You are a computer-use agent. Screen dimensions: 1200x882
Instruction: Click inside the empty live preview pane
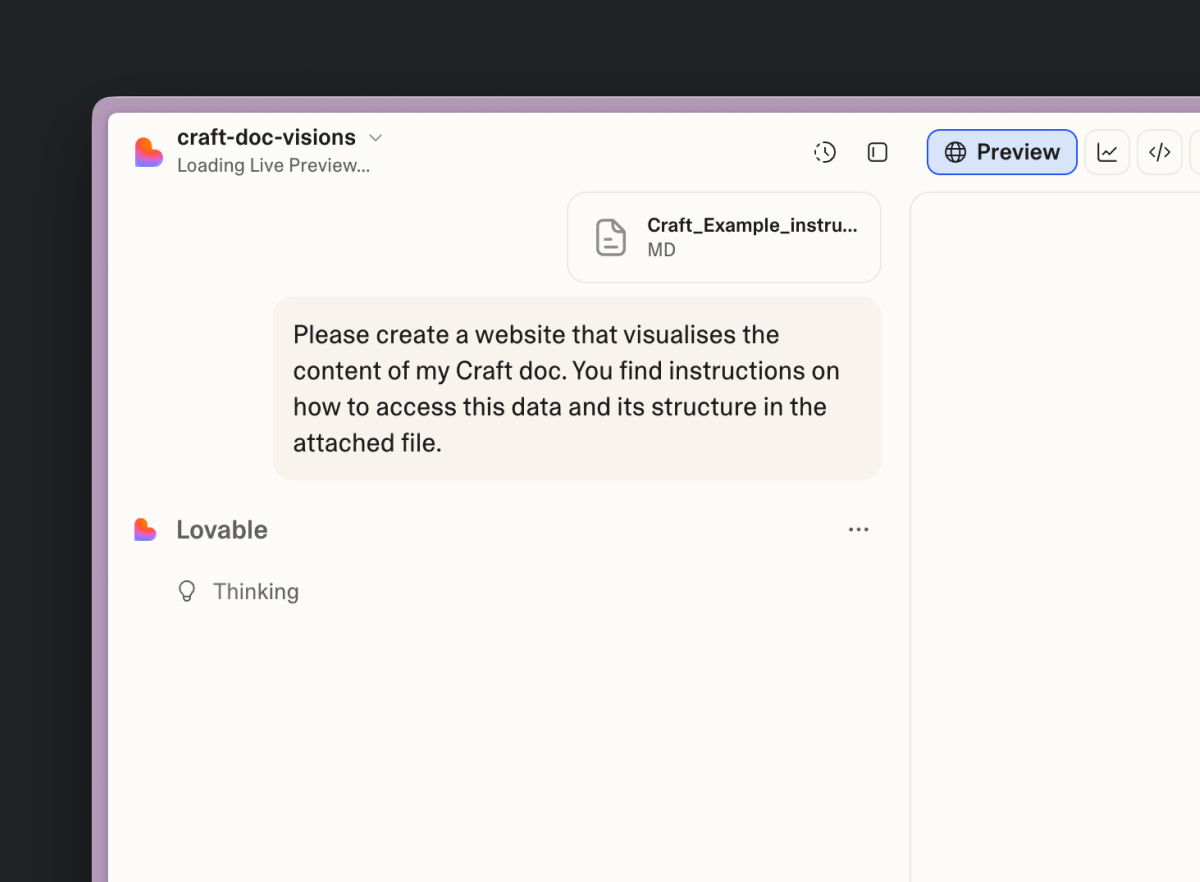[1055, 530]
